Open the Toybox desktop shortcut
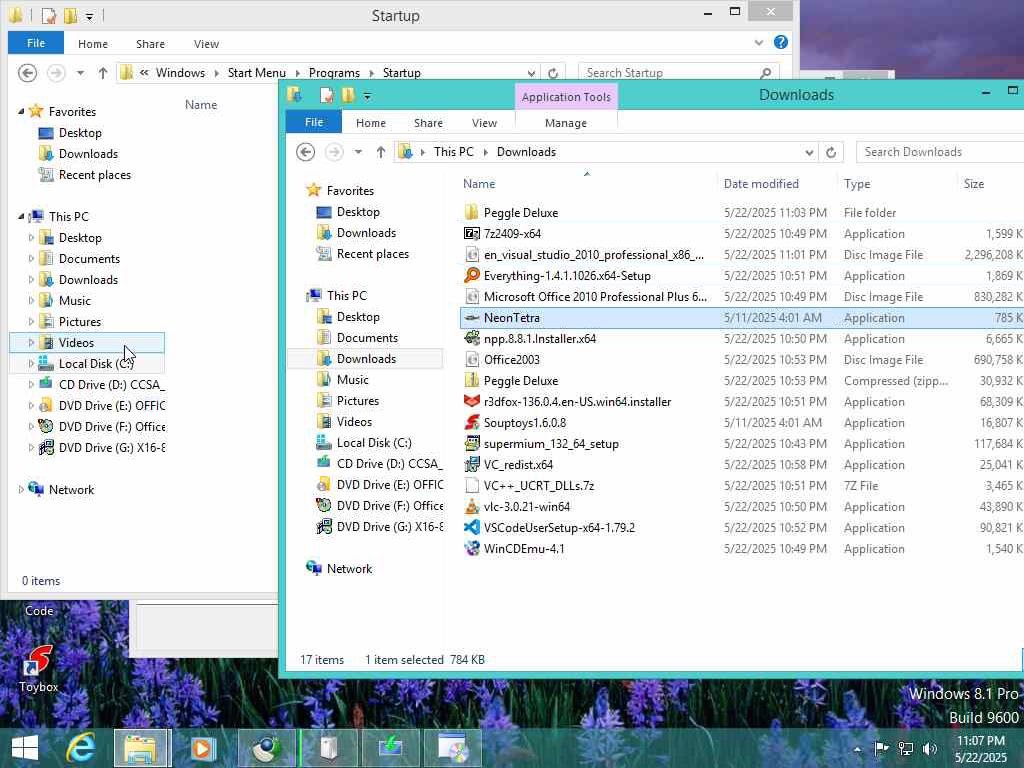 [x=39, y=668]
